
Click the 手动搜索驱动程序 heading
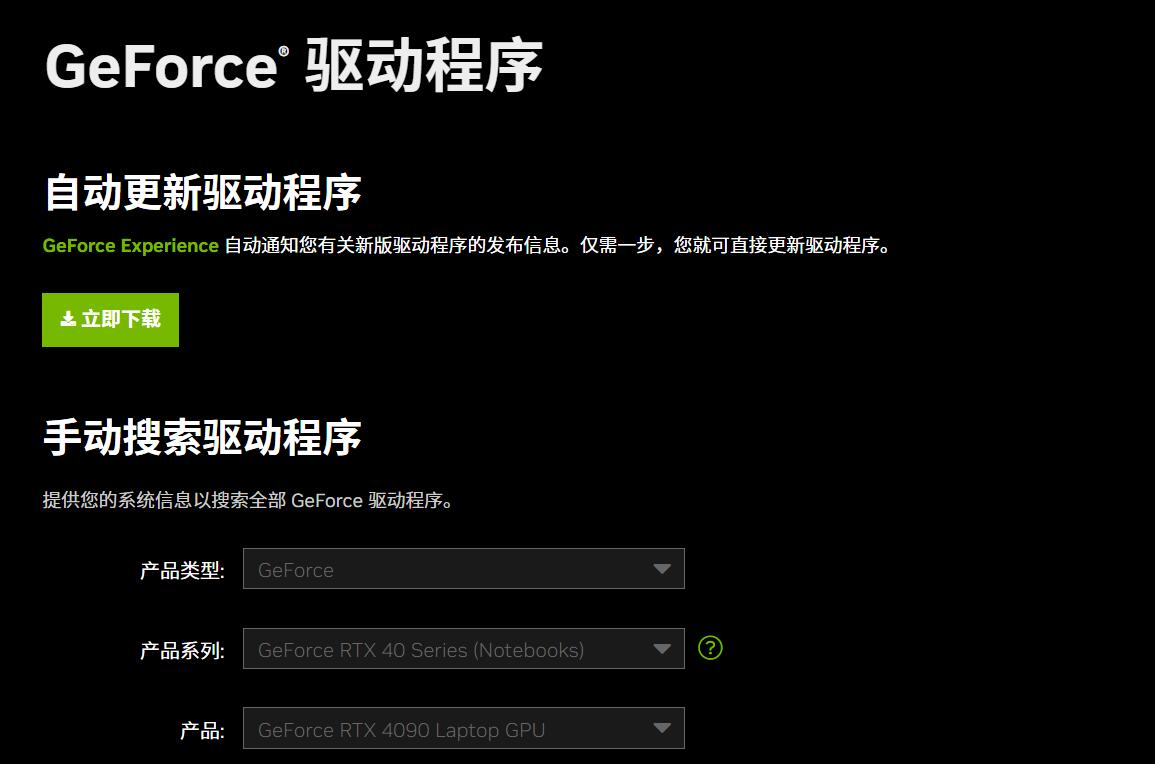(202, 438)
